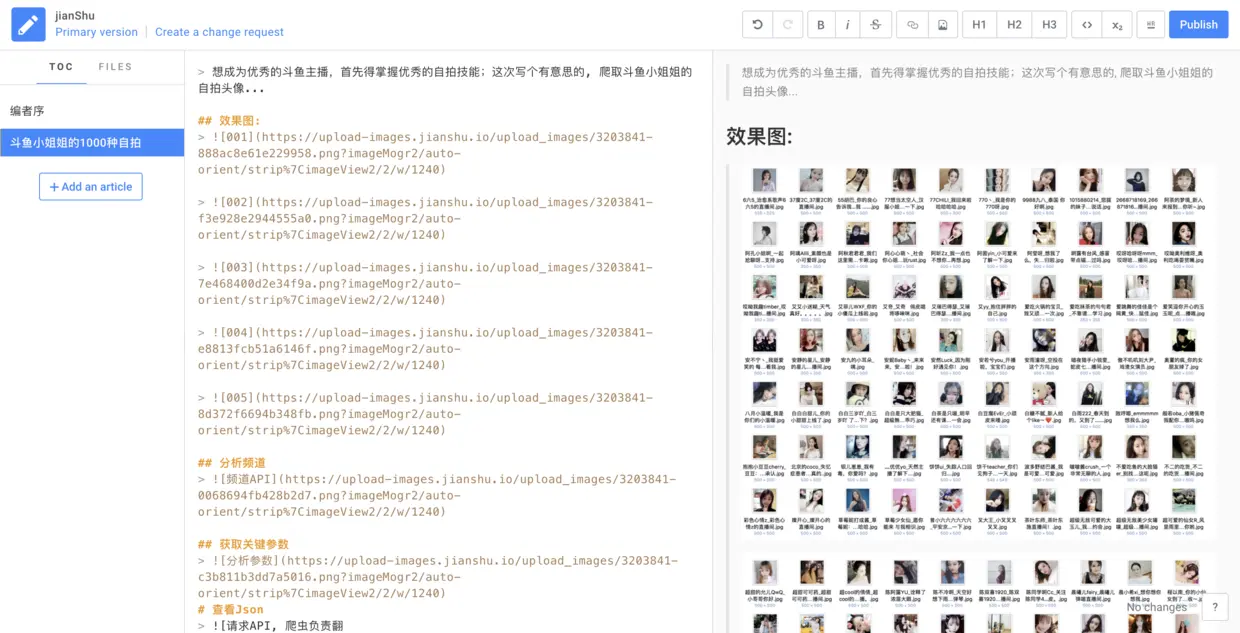Apply bold formatting
The width and height of the screenshot is (1240, 633).
[821, 25]
